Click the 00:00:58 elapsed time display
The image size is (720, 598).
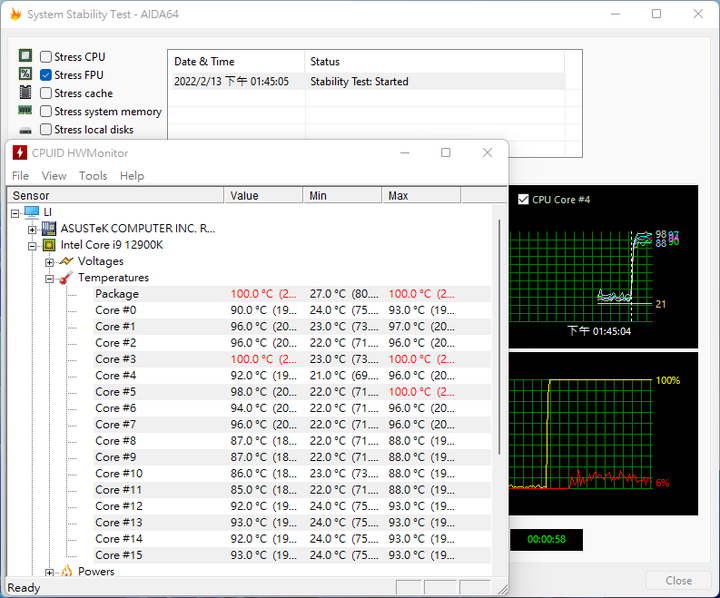546,539
